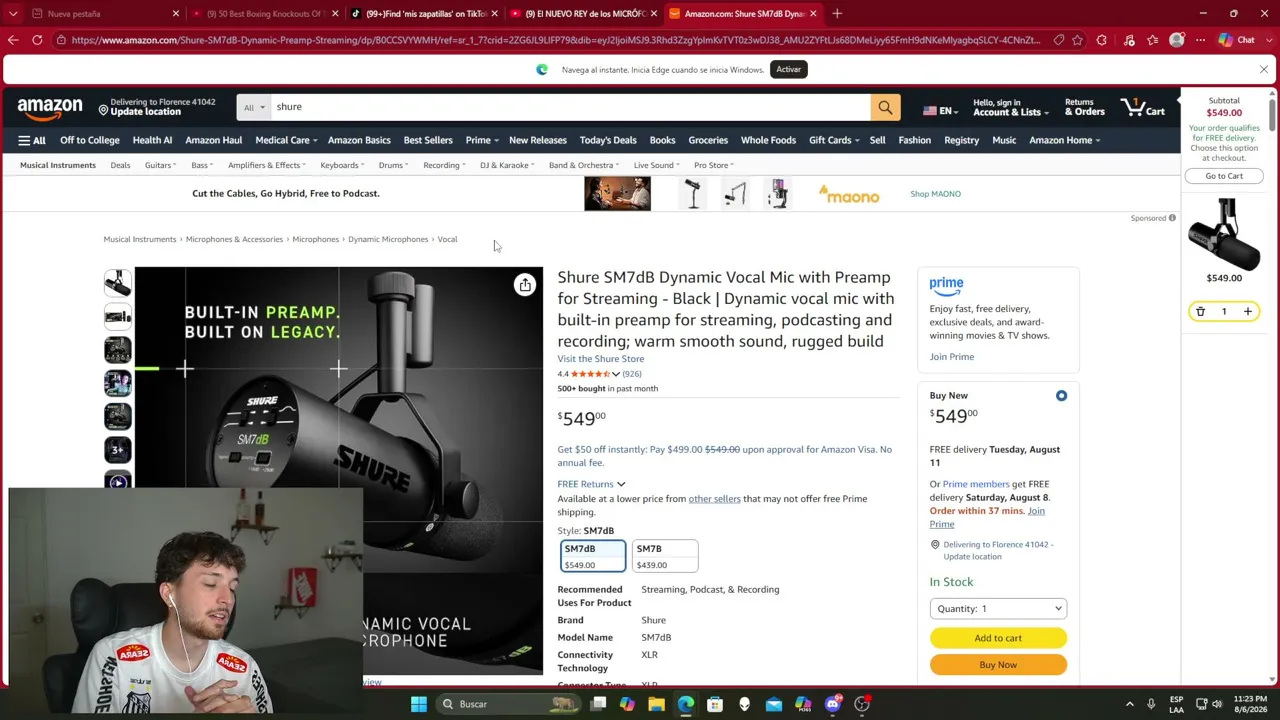Expand the Amazon Home dropdown
Image resolution: width=1280 pixels, height=720 pixels.
1064,140
